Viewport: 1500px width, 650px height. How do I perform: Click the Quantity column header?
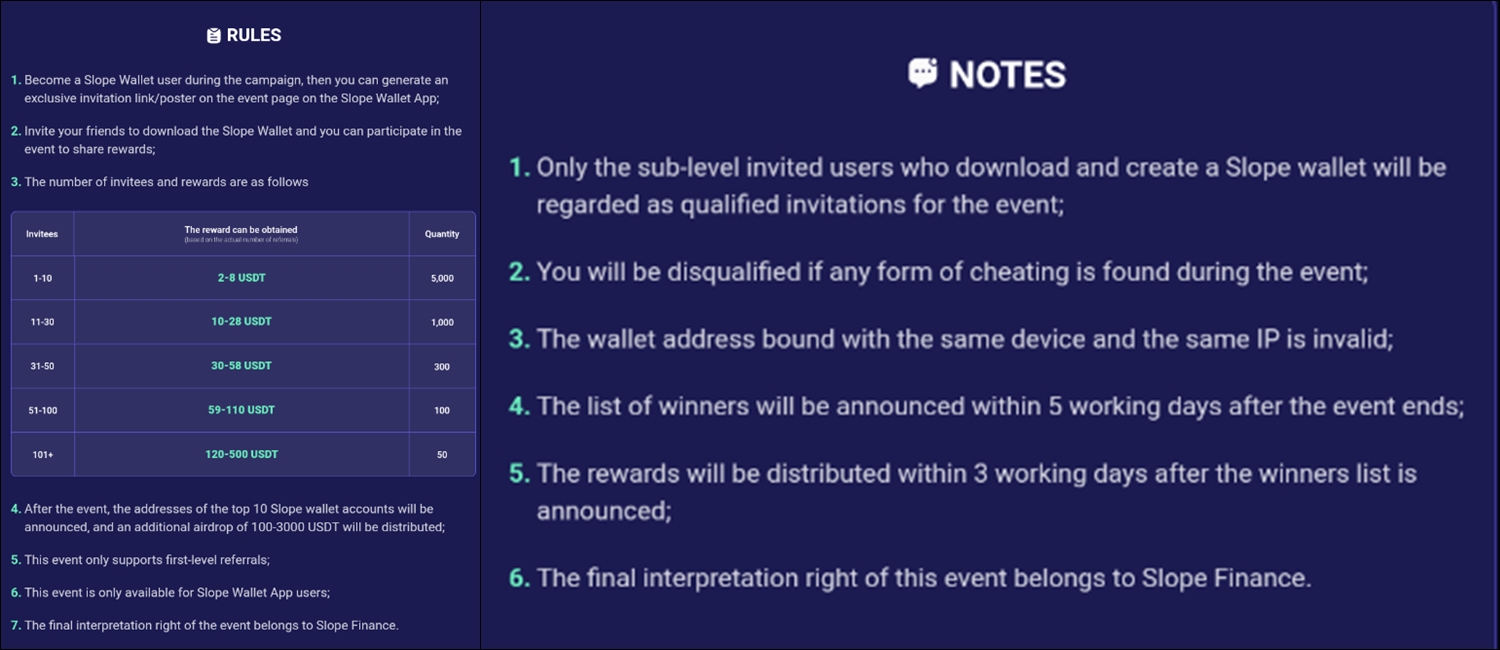pos(442,234)
